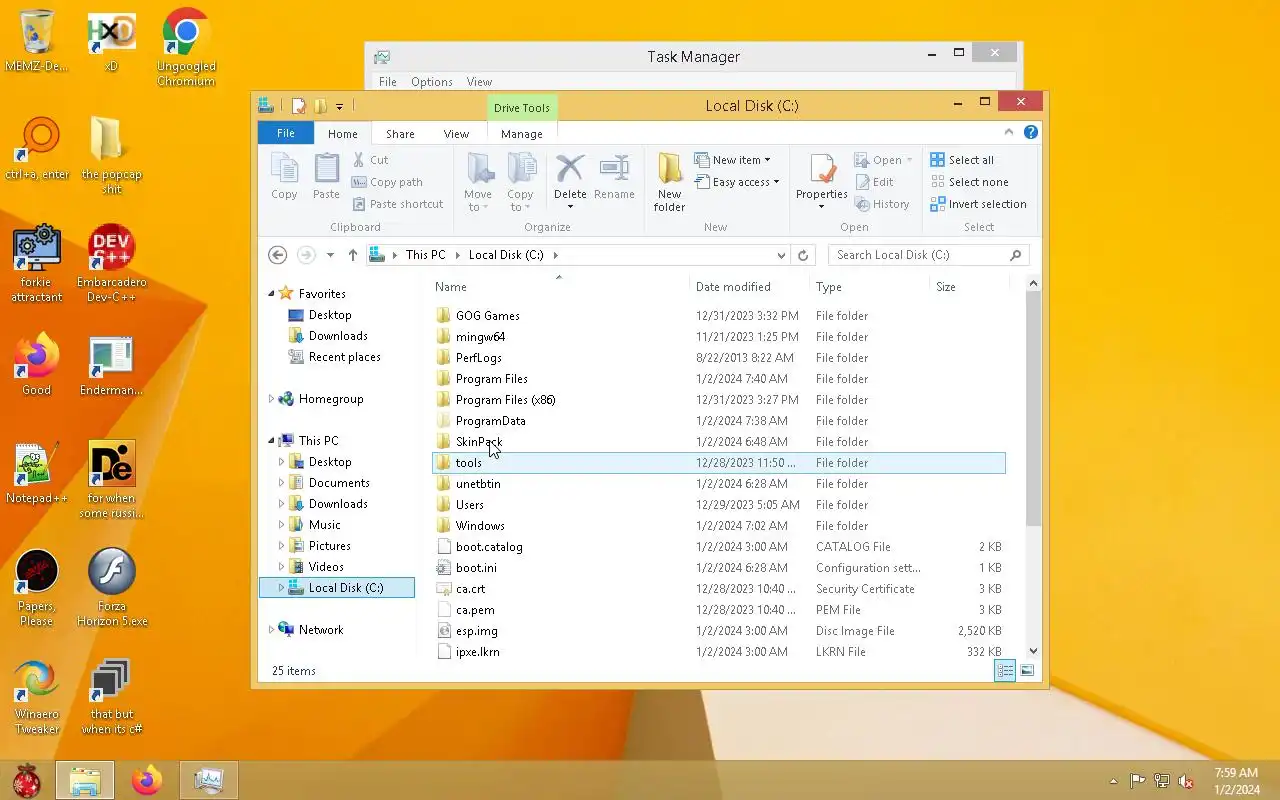Switch to the View ribbon tab

pyautogui.click(x=456, y=134)
